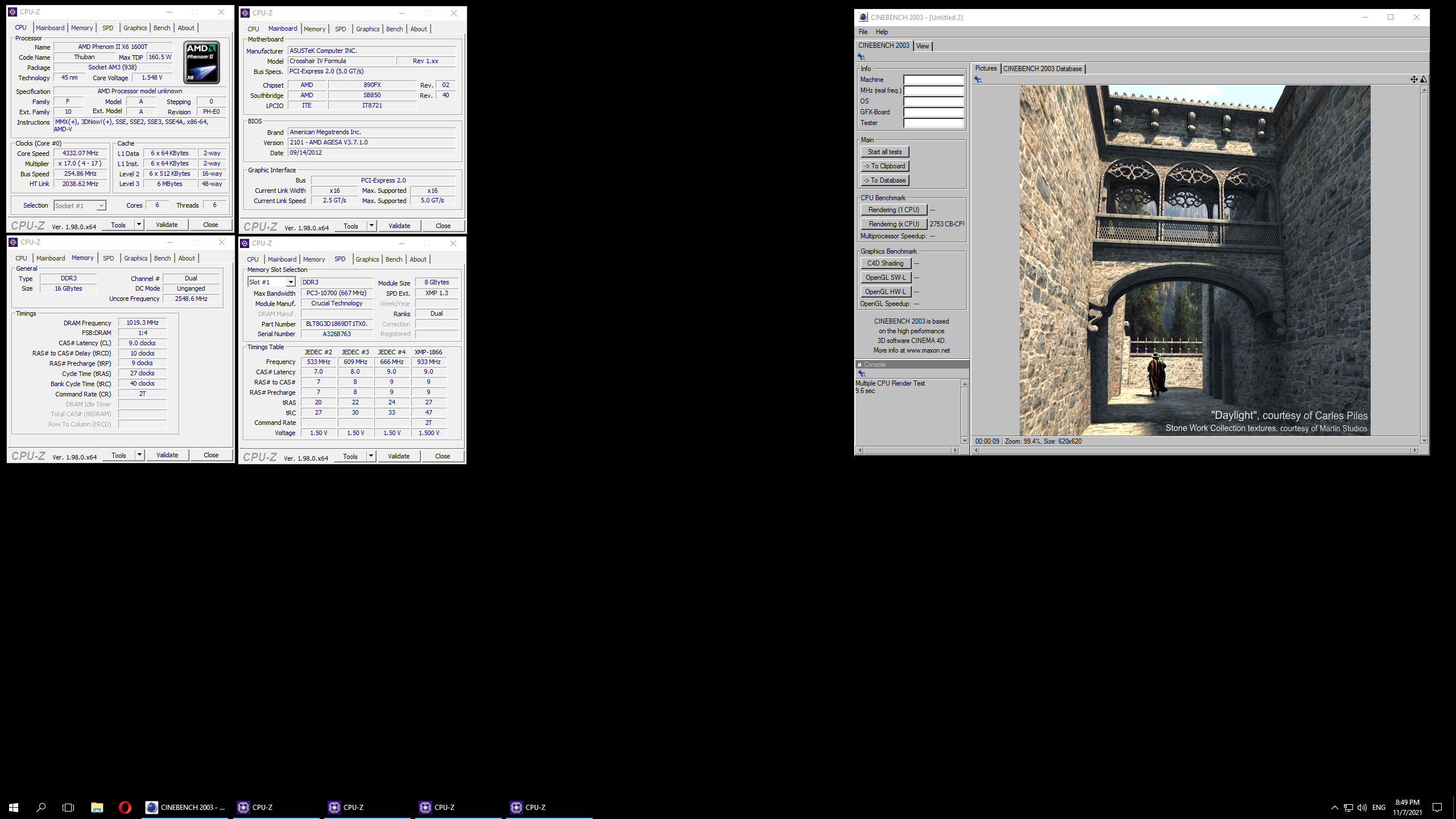1456x819 pixels.
Task: Click the 1019.3 MHz DRAM Frequency value
Action: coord(142,322)
